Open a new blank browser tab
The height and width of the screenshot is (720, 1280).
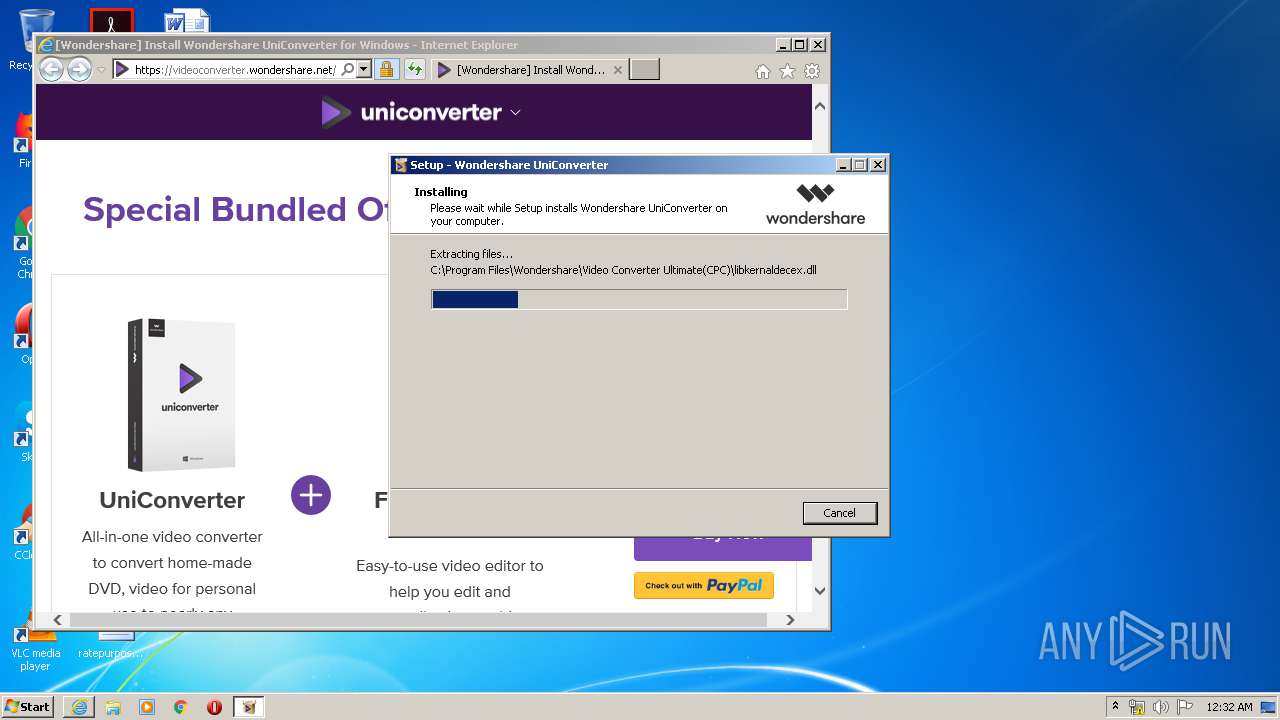point(645,70)
